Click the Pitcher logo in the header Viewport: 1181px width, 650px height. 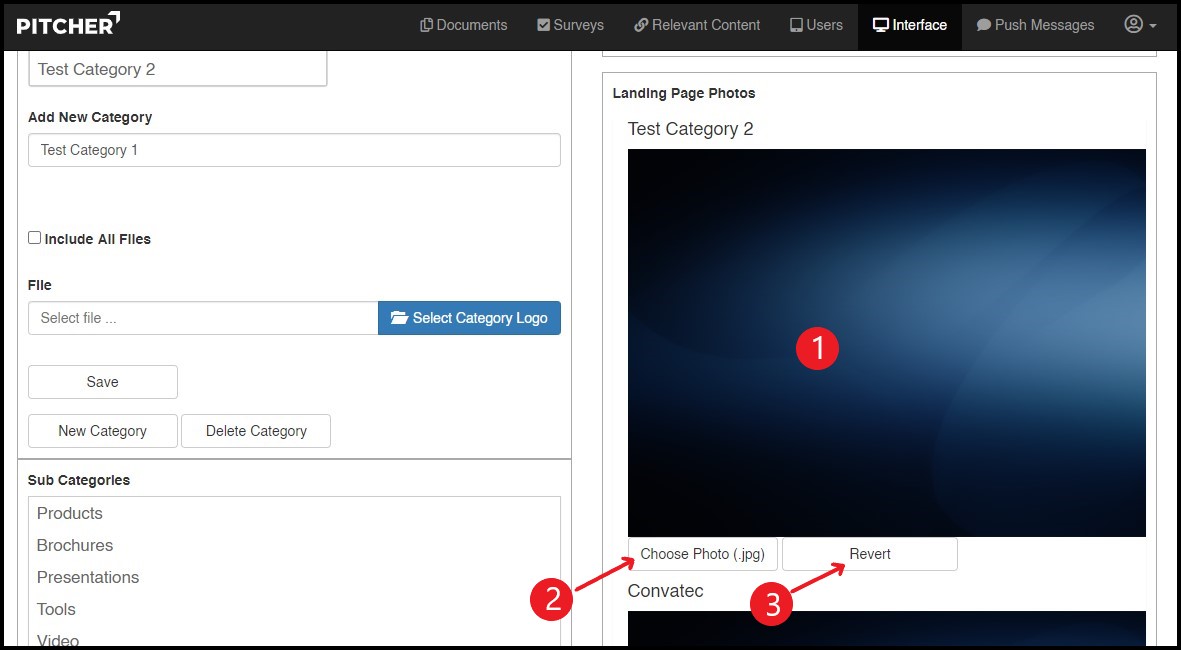pos(68,24)
